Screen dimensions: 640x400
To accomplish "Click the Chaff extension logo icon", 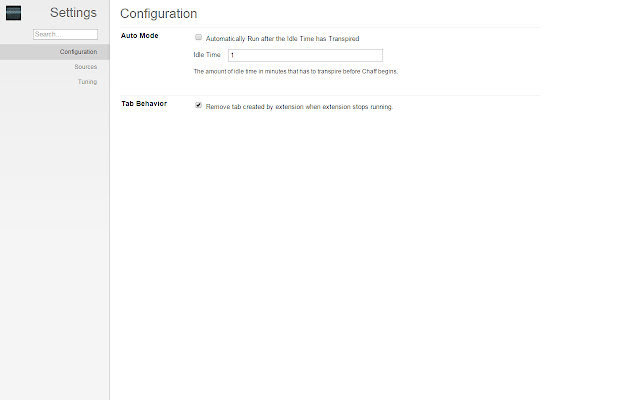I will click(x=13, y=13).
